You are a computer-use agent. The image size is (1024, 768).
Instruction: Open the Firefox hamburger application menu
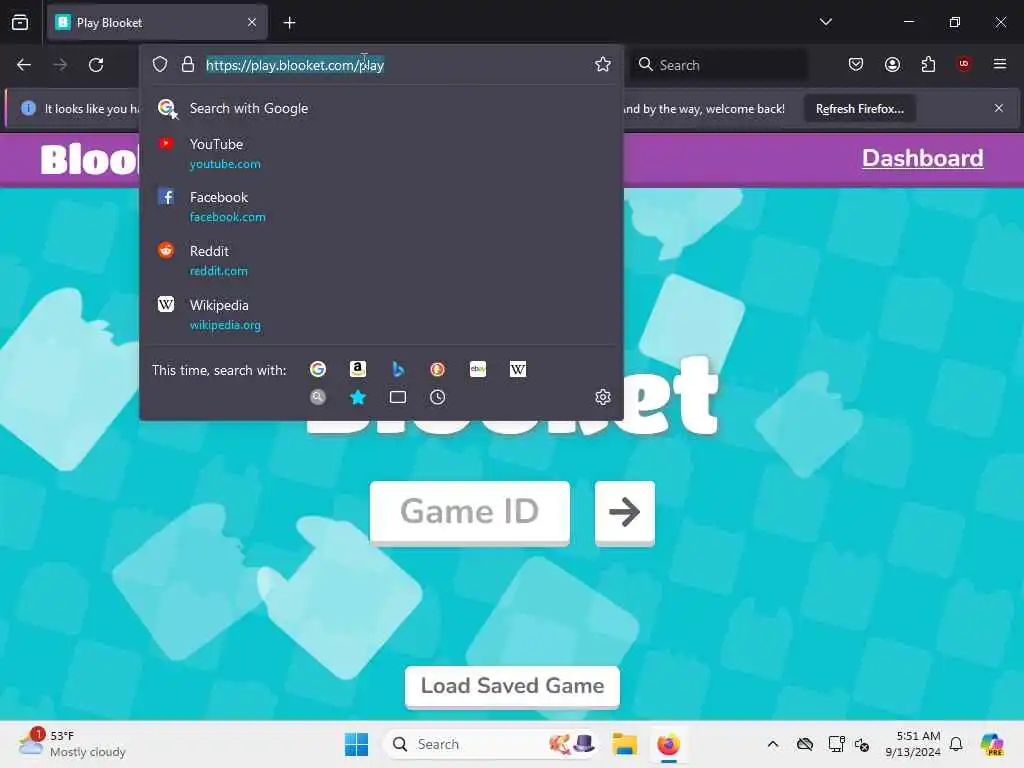(1000, 64)
